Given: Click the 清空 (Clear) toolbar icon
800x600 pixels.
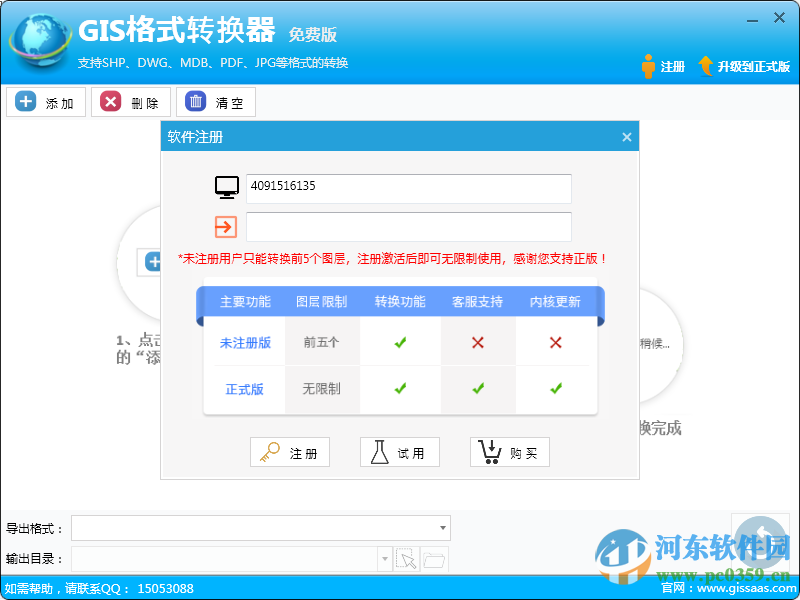Looking at the screenshot, I should [x=195, y=101].
